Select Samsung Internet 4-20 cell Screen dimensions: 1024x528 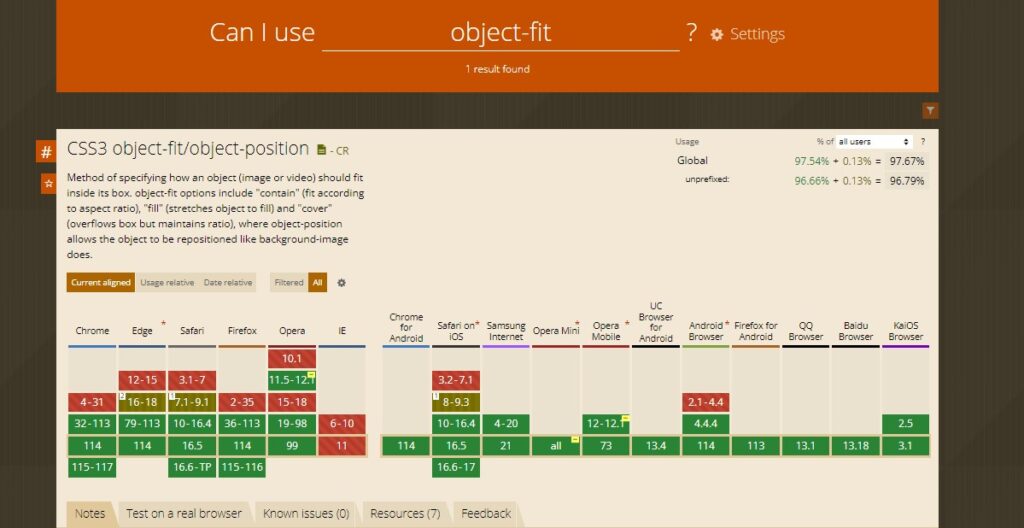[506, 423]
